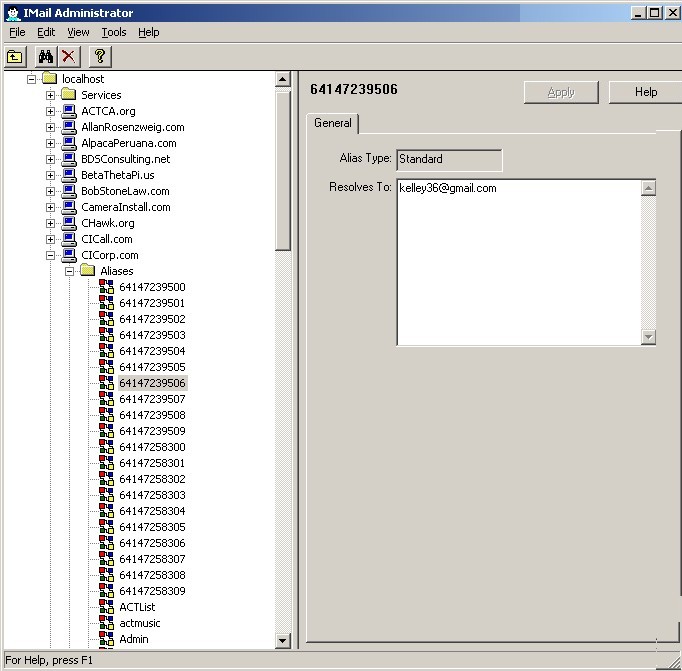682x671 pixels.
Task: Expand the AlpacaPeruana.com domain node
Action: tap(50, 144)
